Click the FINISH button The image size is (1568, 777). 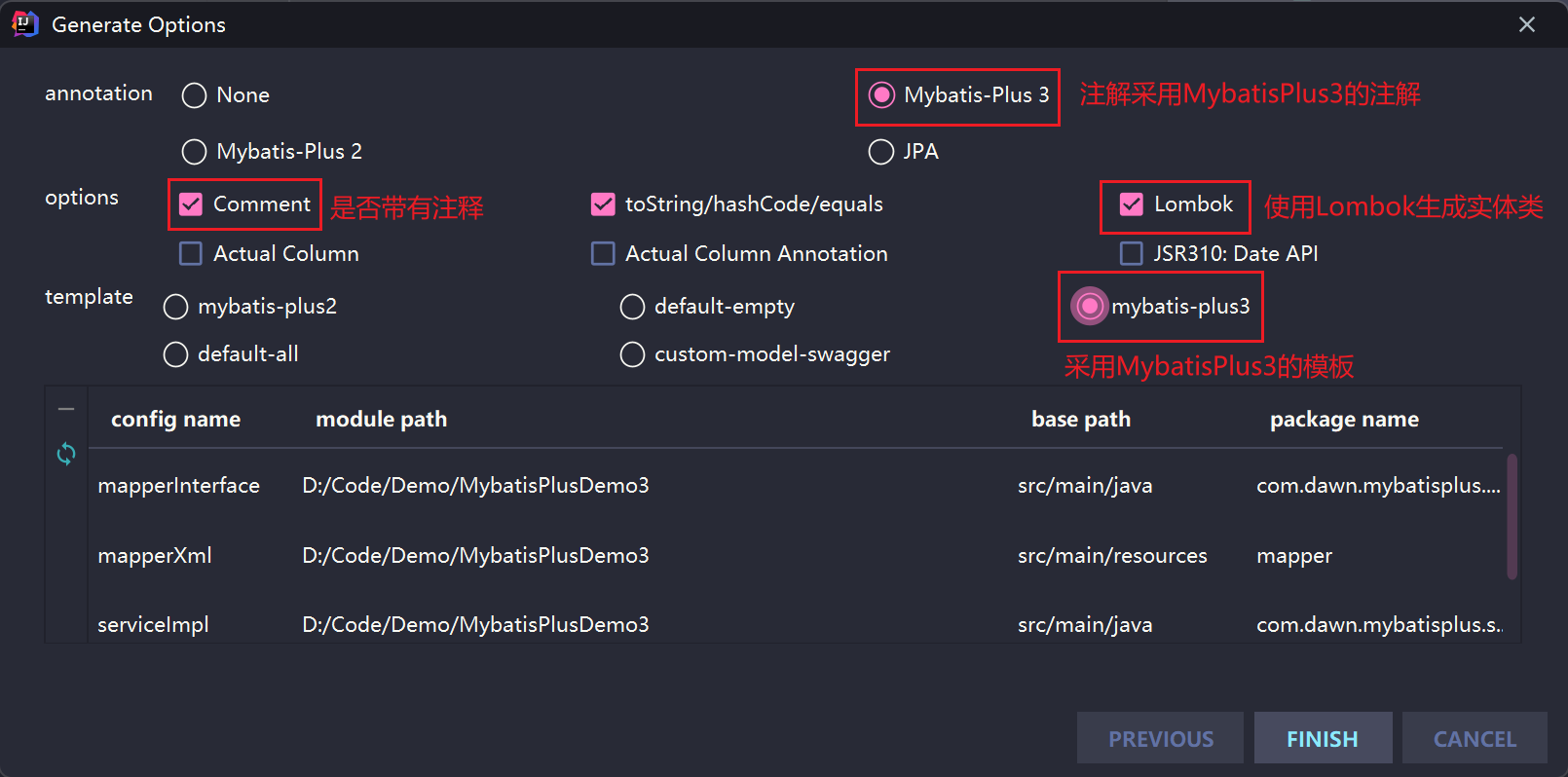(1323, 738)
